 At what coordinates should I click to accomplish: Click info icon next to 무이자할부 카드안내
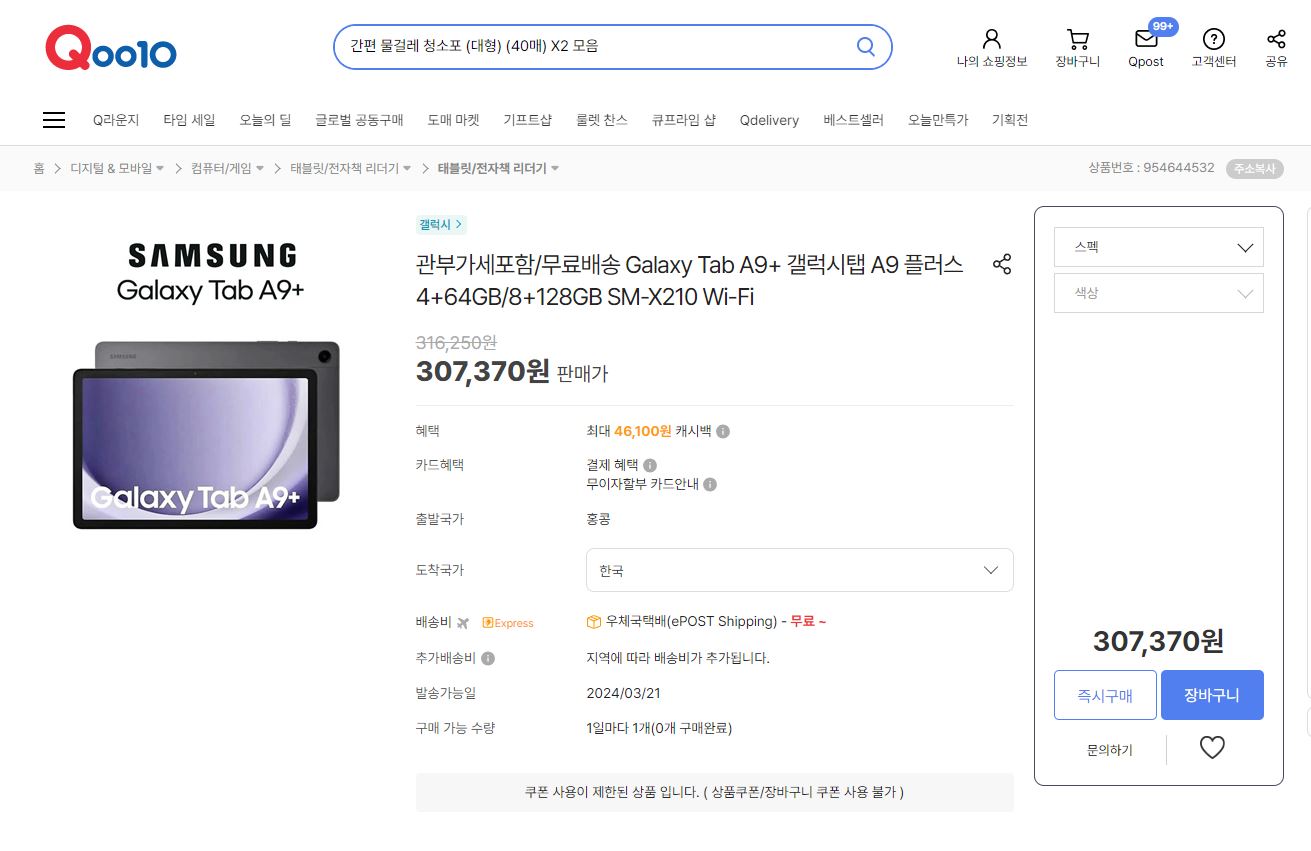710,484
